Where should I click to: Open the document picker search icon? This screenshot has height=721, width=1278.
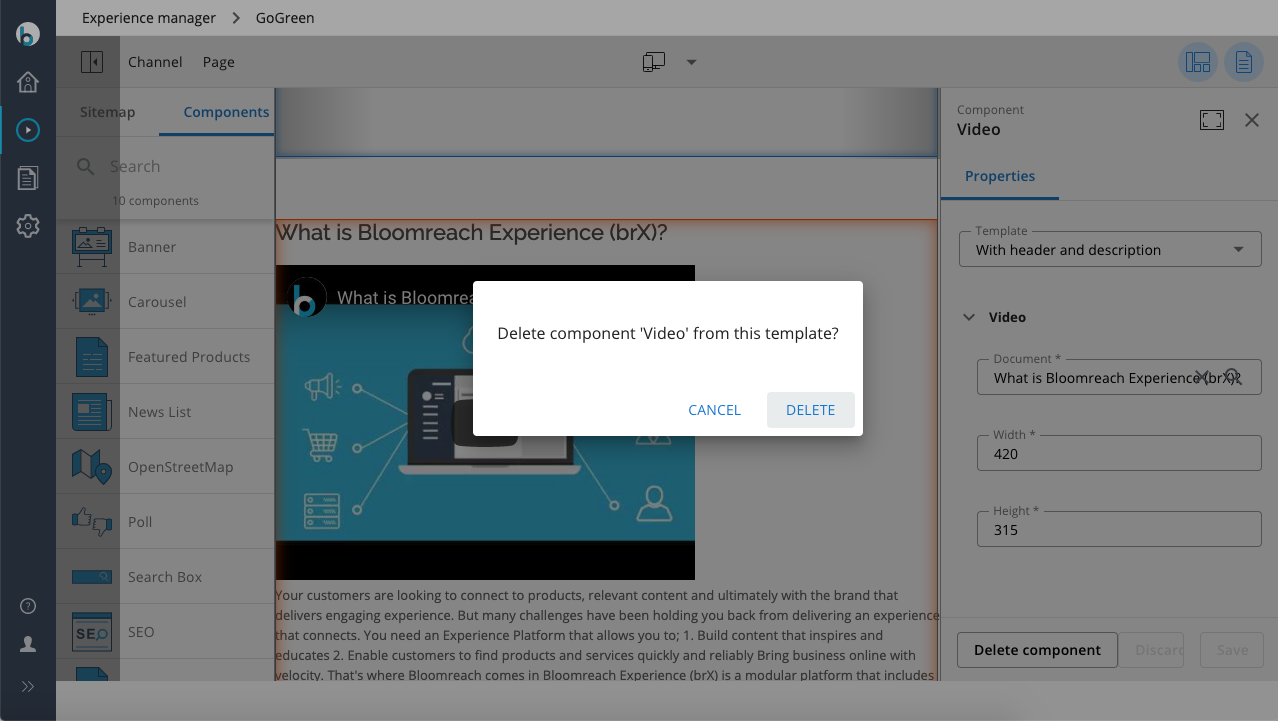click(x=1234, y=377)
